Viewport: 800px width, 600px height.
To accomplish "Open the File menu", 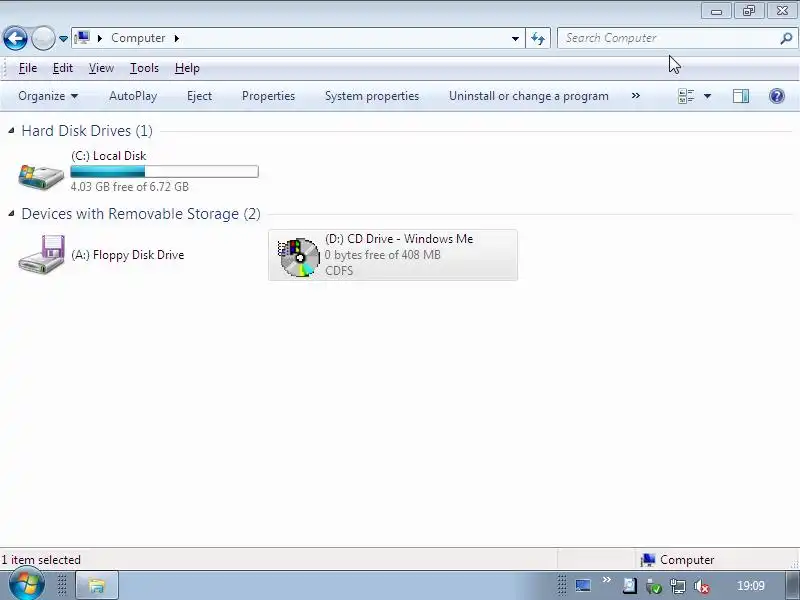I will click(x=28, y=68).
